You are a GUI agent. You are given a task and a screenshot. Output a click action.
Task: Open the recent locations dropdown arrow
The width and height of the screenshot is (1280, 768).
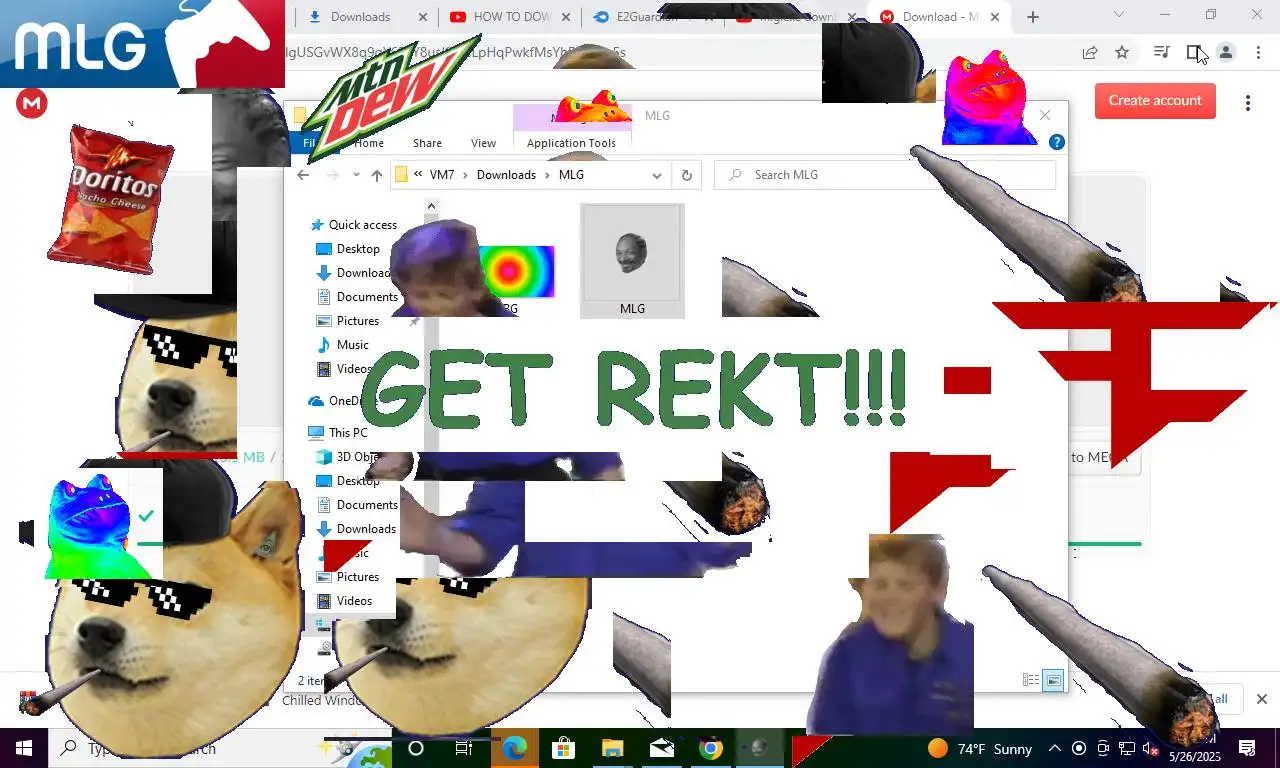point(354,175)
